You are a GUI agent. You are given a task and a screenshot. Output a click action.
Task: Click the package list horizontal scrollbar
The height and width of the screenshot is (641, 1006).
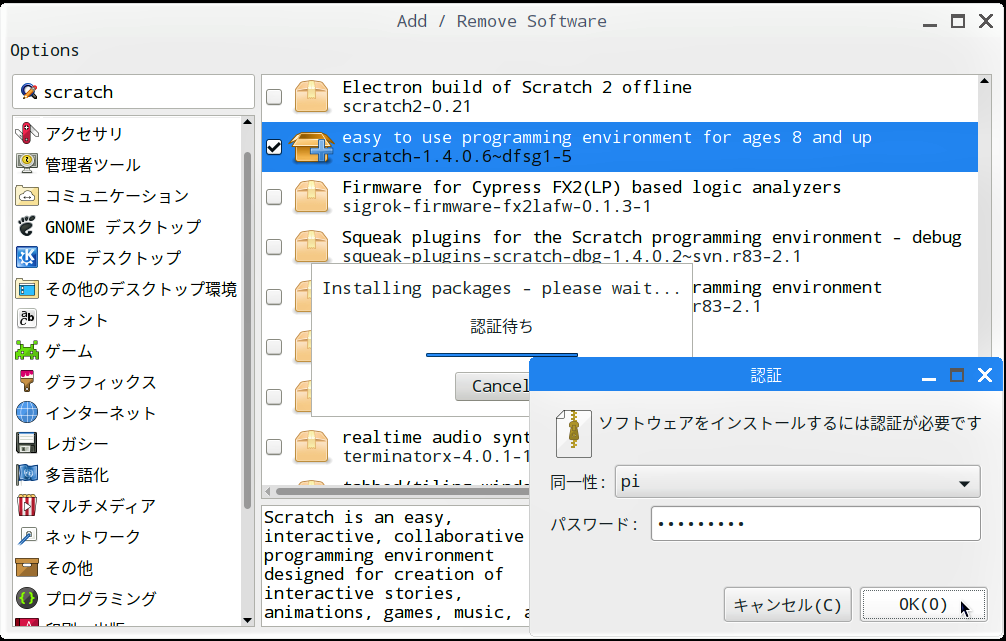click(402, 491)
